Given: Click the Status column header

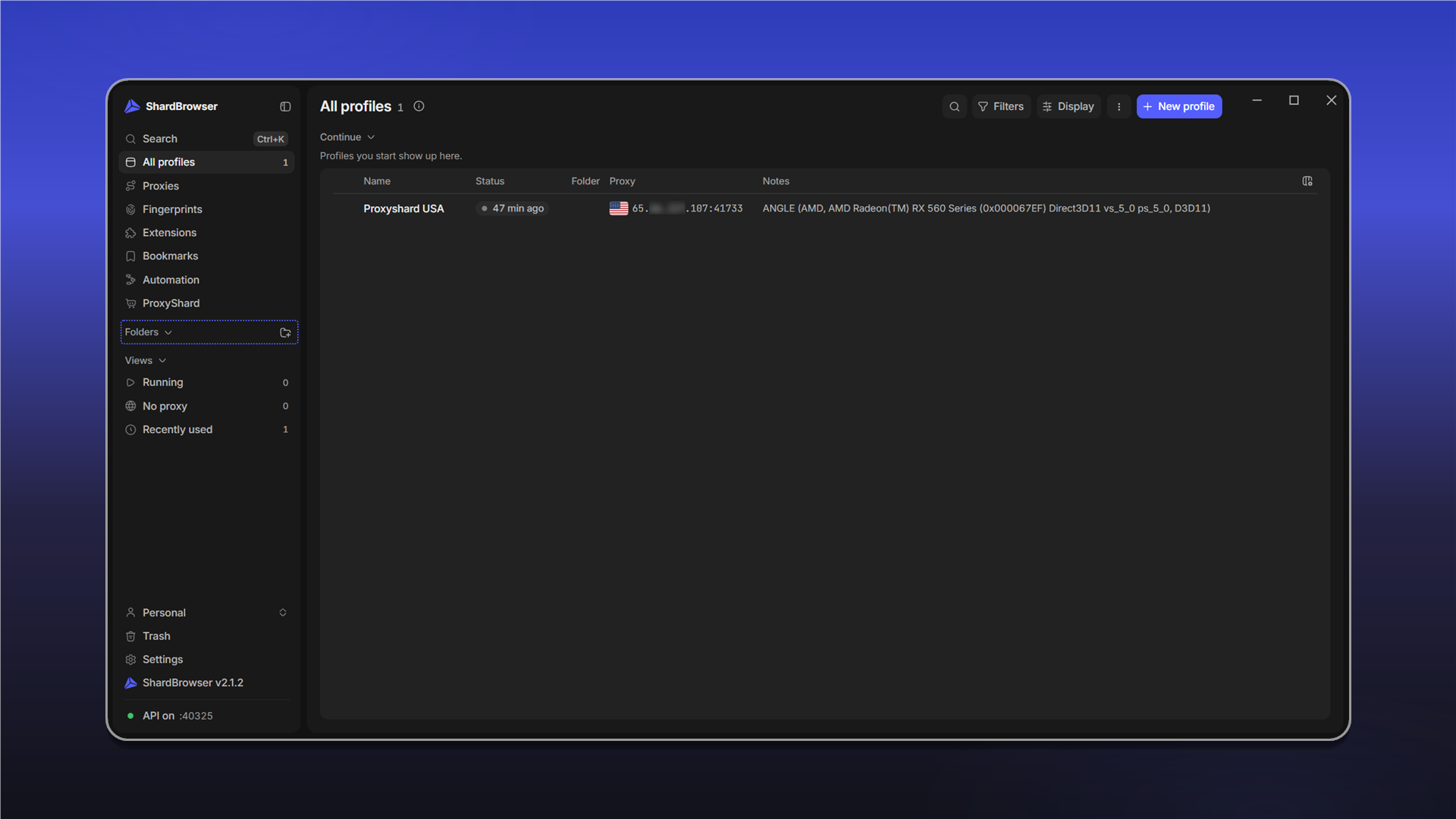Looking at the screenshot, I should 490,181.
